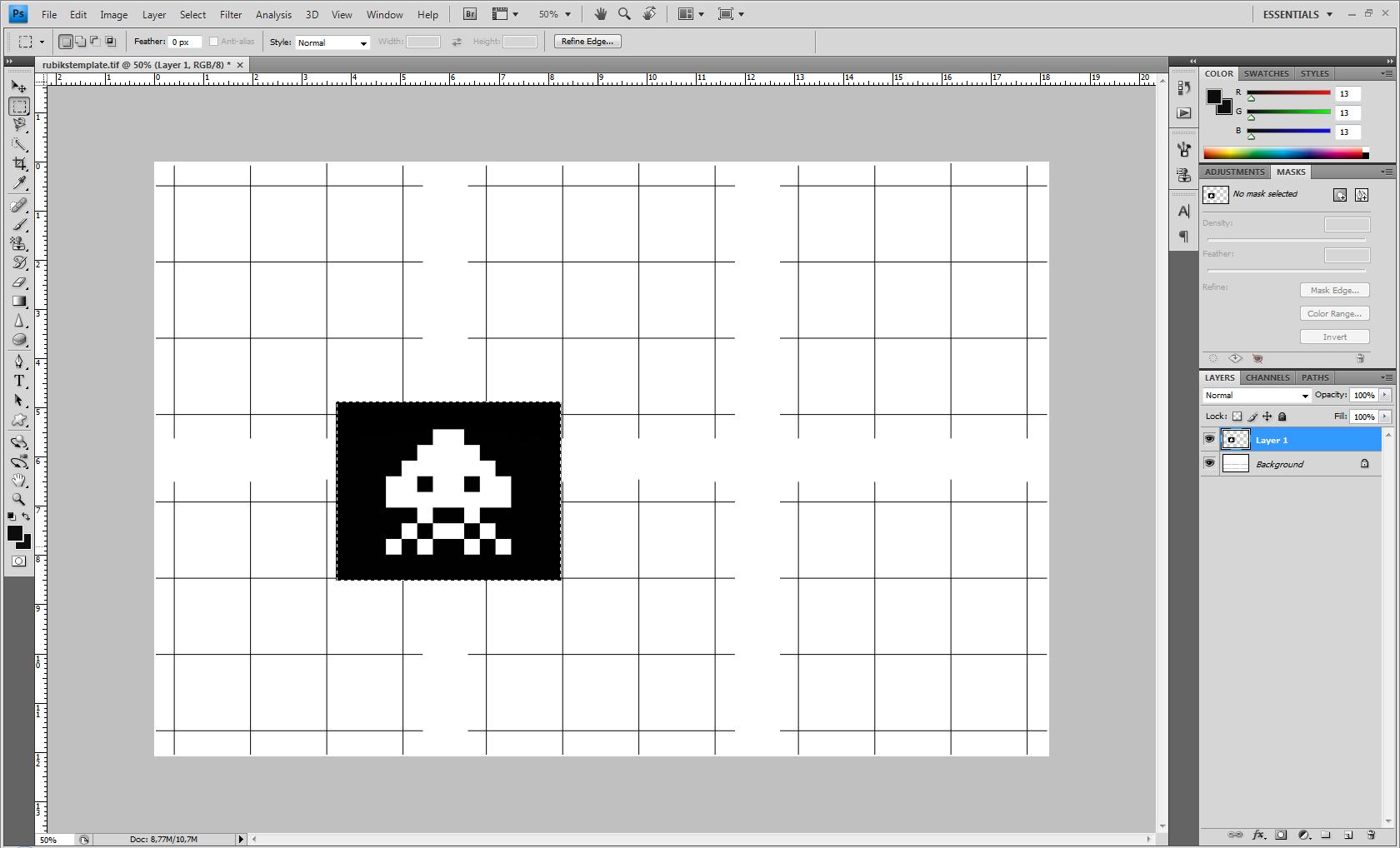Swap foreground and background colors
Image resolution: width=1400 pixels, height=848 pixels.
[x=26, y=516]
